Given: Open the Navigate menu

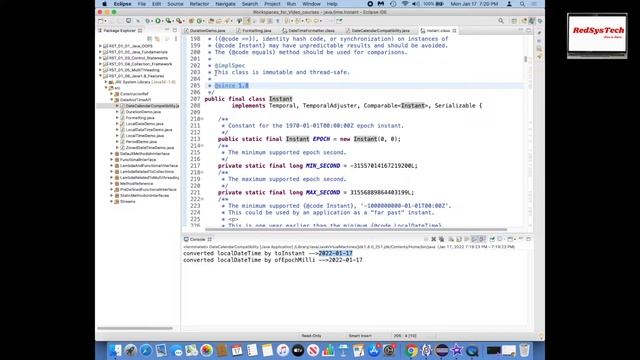Looking at the screenshot, I should pos(225,4).
